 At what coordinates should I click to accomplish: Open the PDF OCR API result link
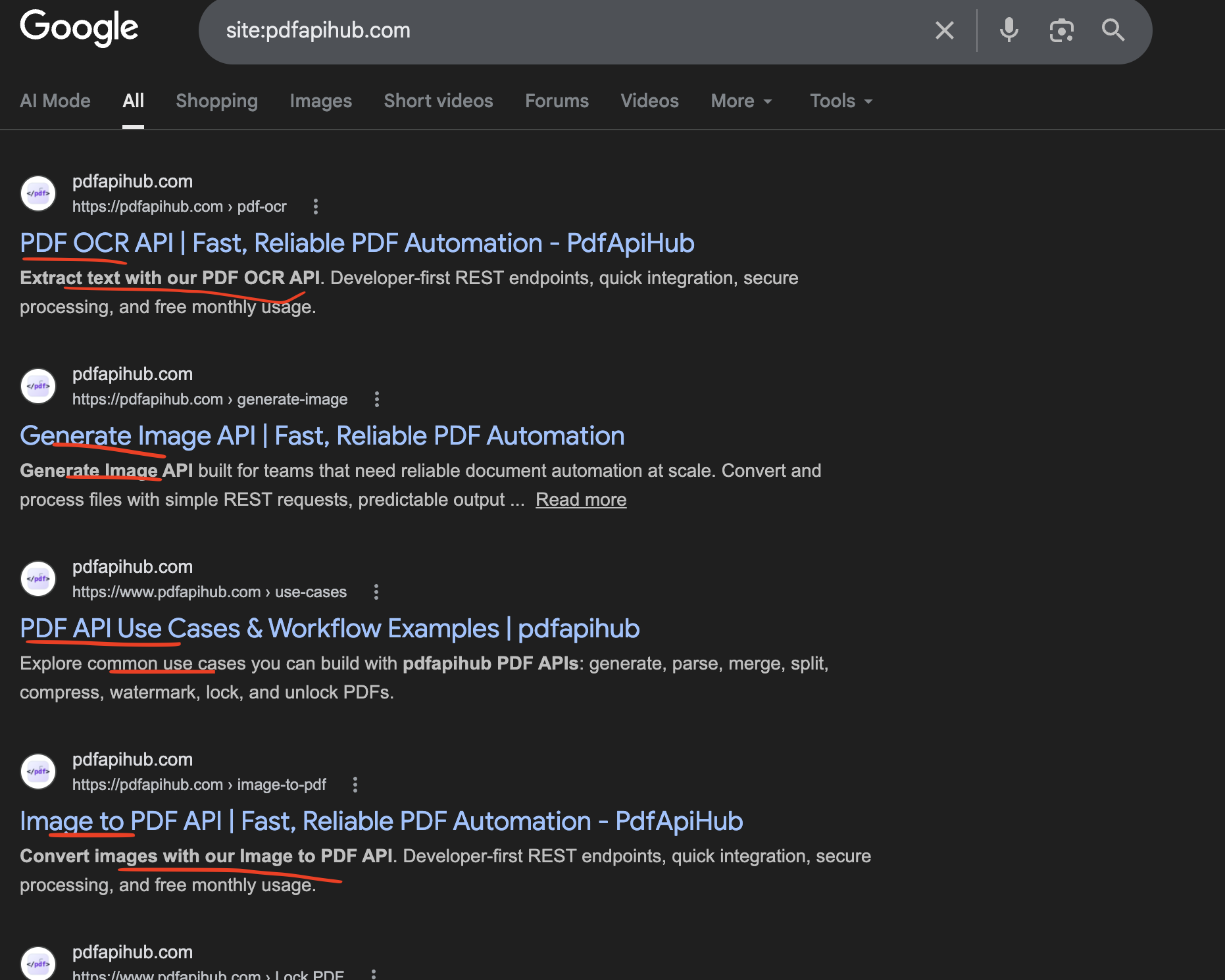pos(357,243)
